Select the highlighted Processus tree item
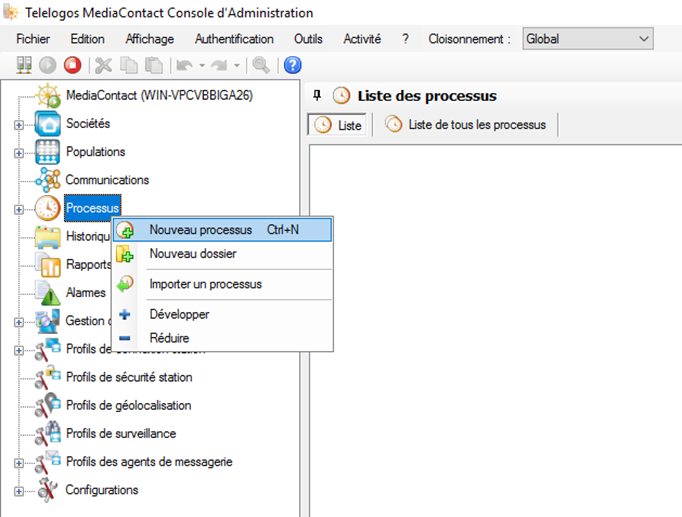Image resolution: width=682 pixels, height=517 pixels. pyautogui.click(x=92, y=208)
